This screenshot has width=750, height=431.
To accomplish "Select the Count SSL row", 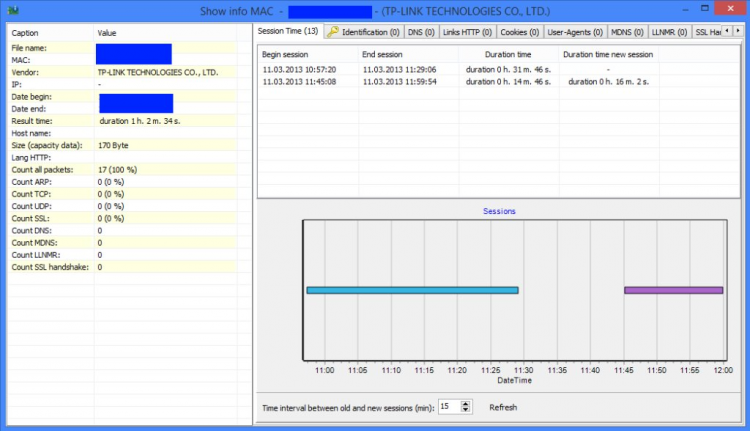I will coord(122,219).
